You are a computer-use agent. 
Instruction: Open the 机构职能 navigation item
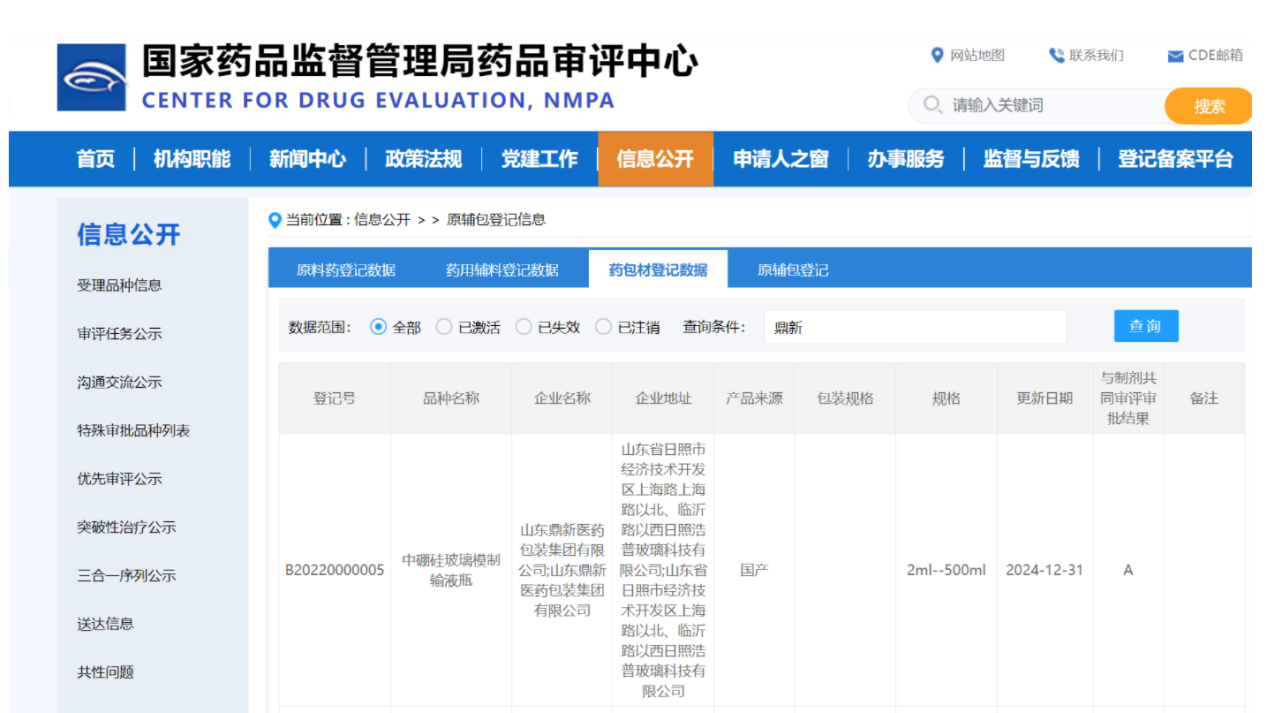(x=192, y=159)
